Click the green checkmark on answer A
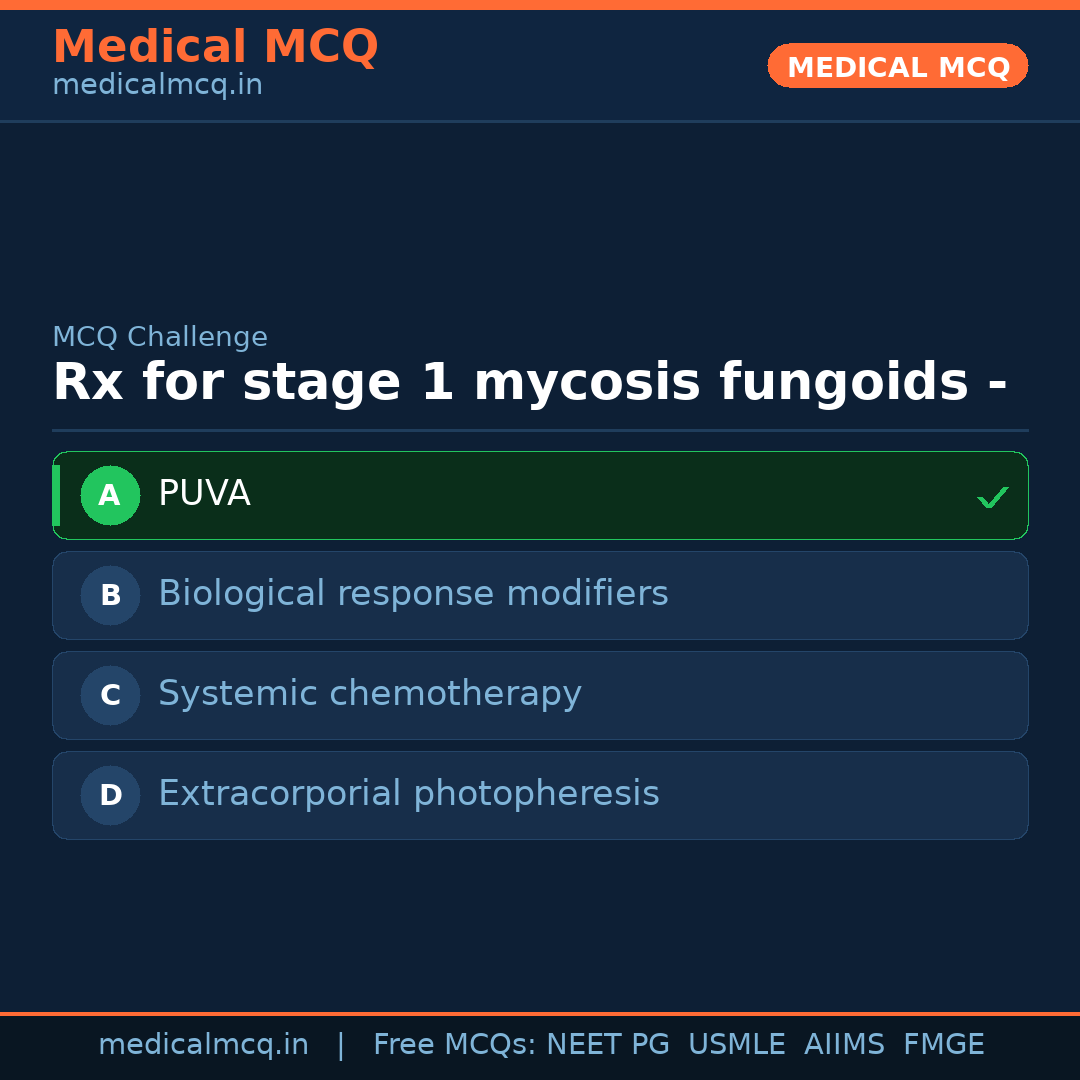The width and height of the screenshot is (1080, 1080). (992, 495)
